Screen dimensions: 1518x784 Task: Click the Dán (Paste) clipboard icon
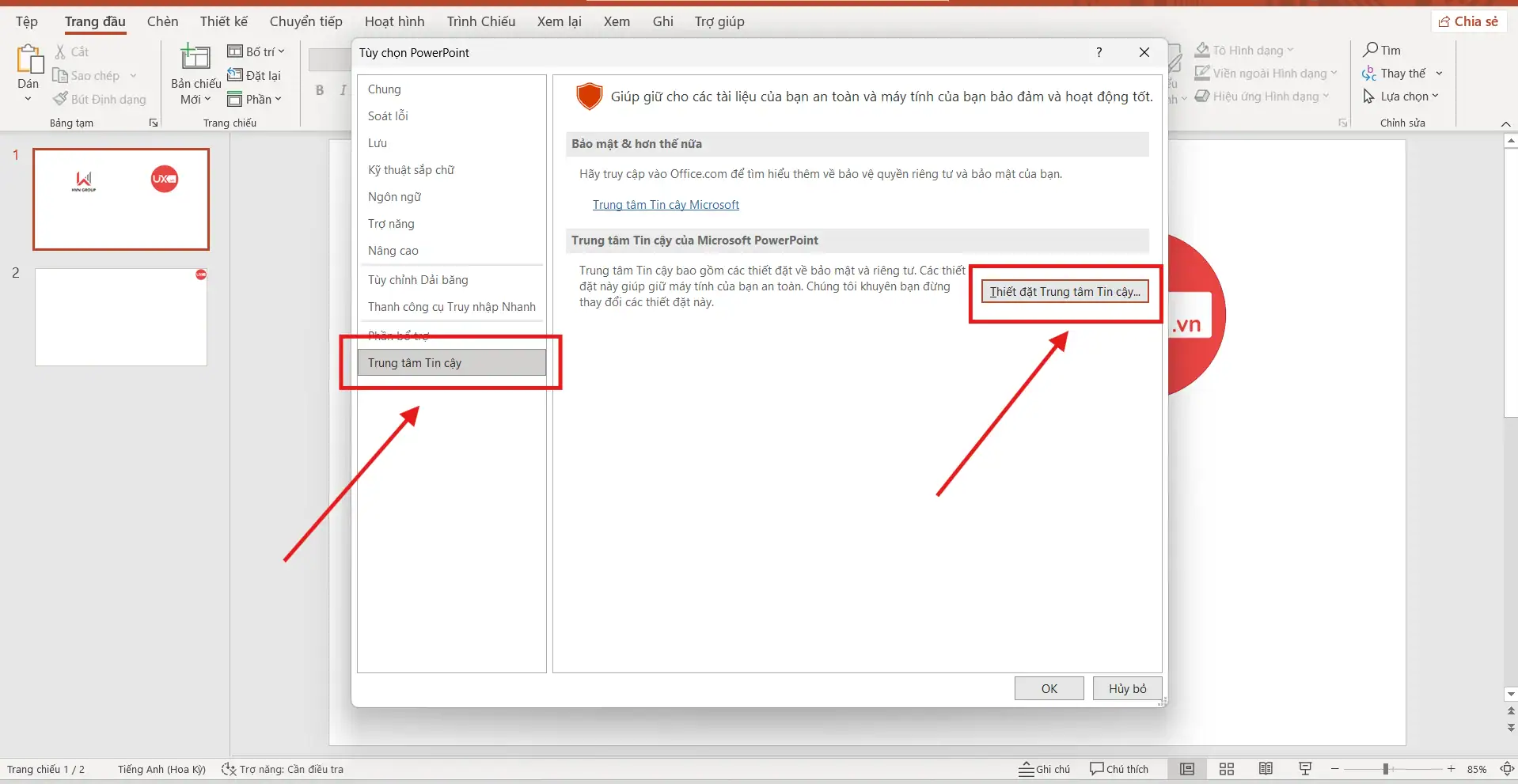tap(28, 60)
